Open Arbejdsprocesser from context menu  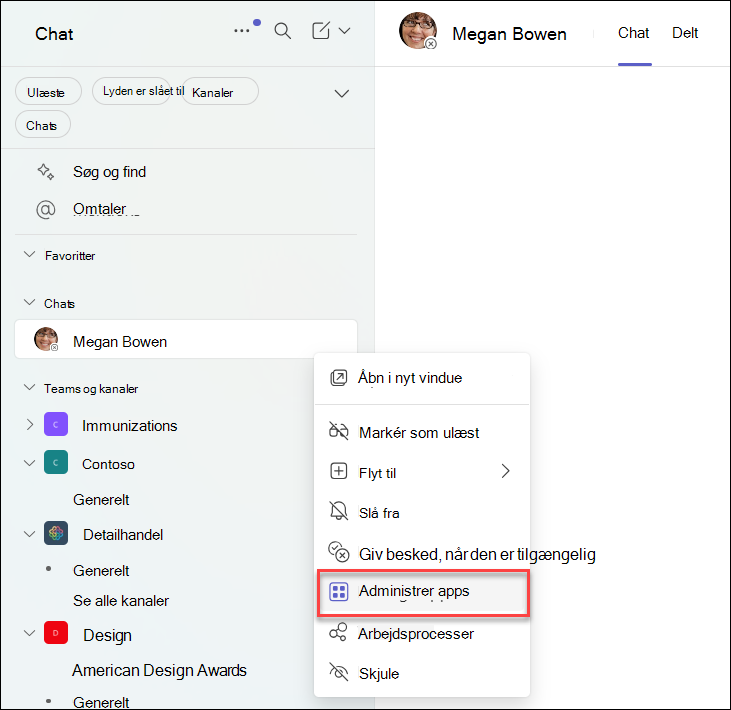422,634
